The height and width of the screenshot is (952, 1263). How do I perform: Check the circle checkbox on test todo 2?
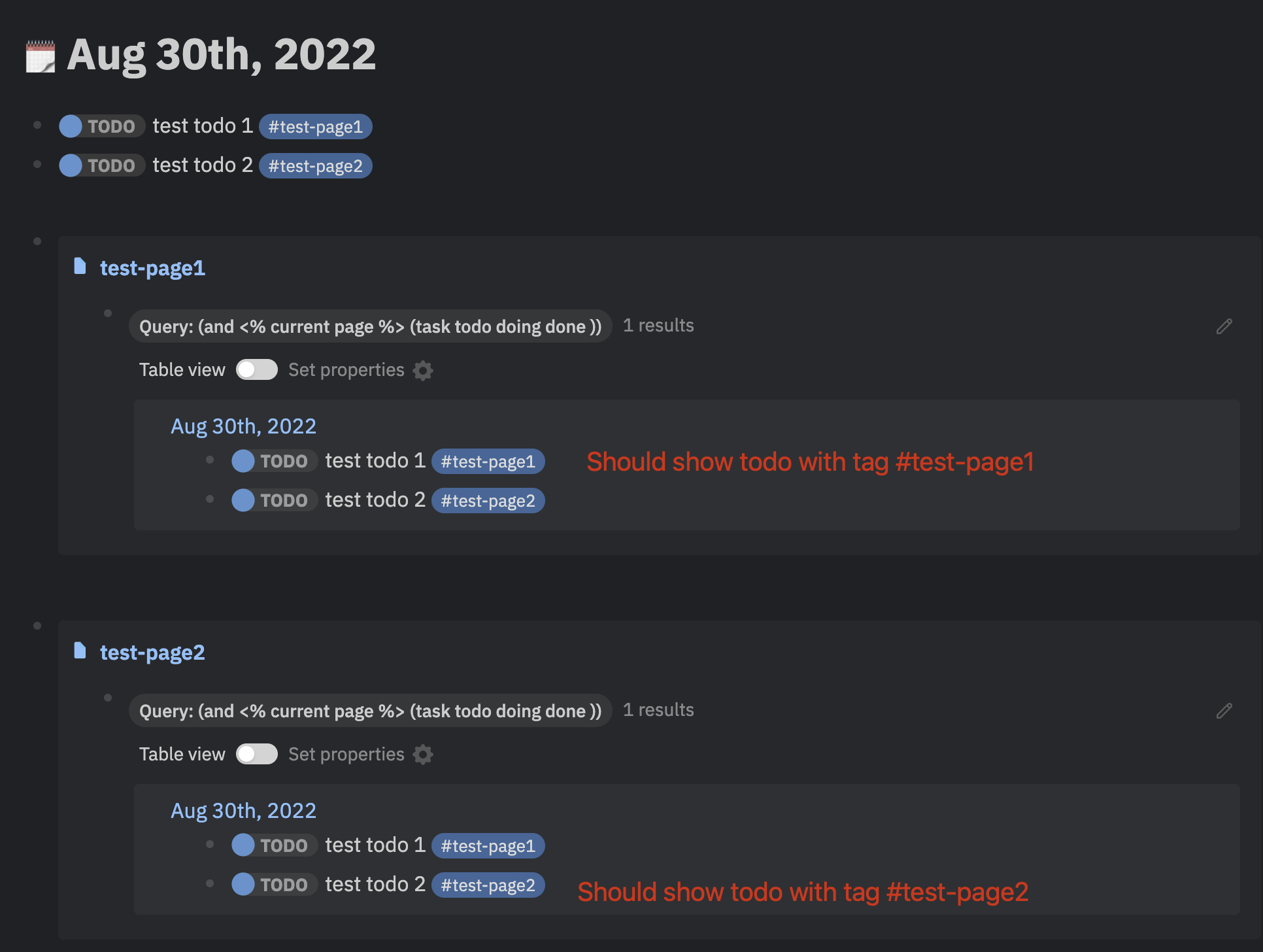(69, 165)
